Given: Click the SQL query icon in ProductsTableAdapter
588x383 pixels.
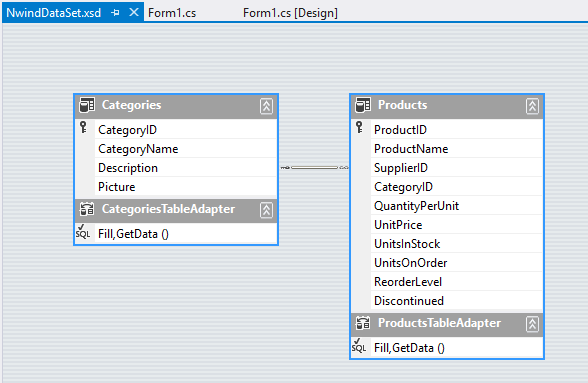Looking at the screenshot, I should pos(358,345).
